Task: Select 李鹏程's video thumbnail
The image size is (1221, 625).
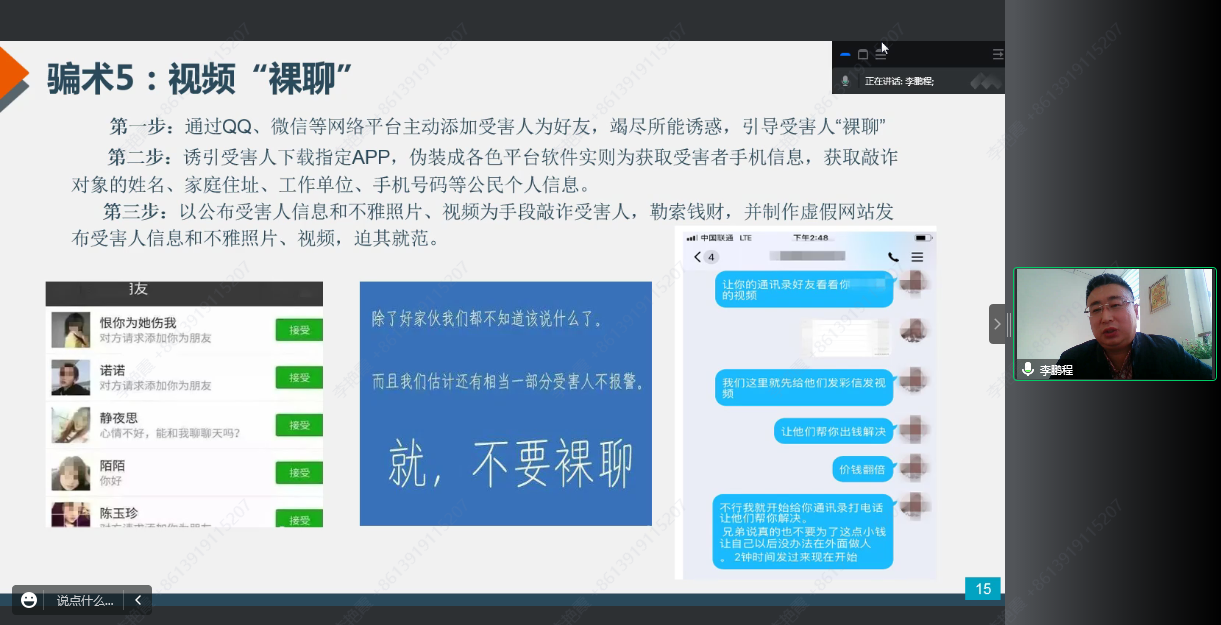Action: coord(1114,323)
